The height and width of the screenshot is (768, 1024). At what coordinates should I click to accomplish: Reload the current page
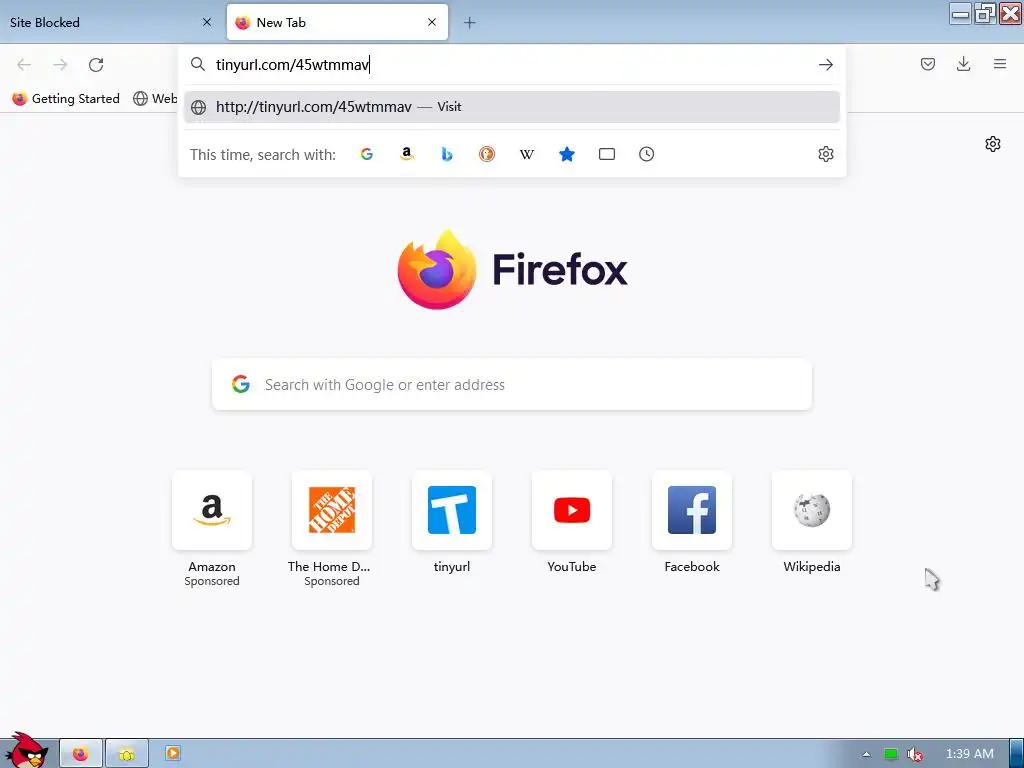pyautogui.click(x=96, y=65)
